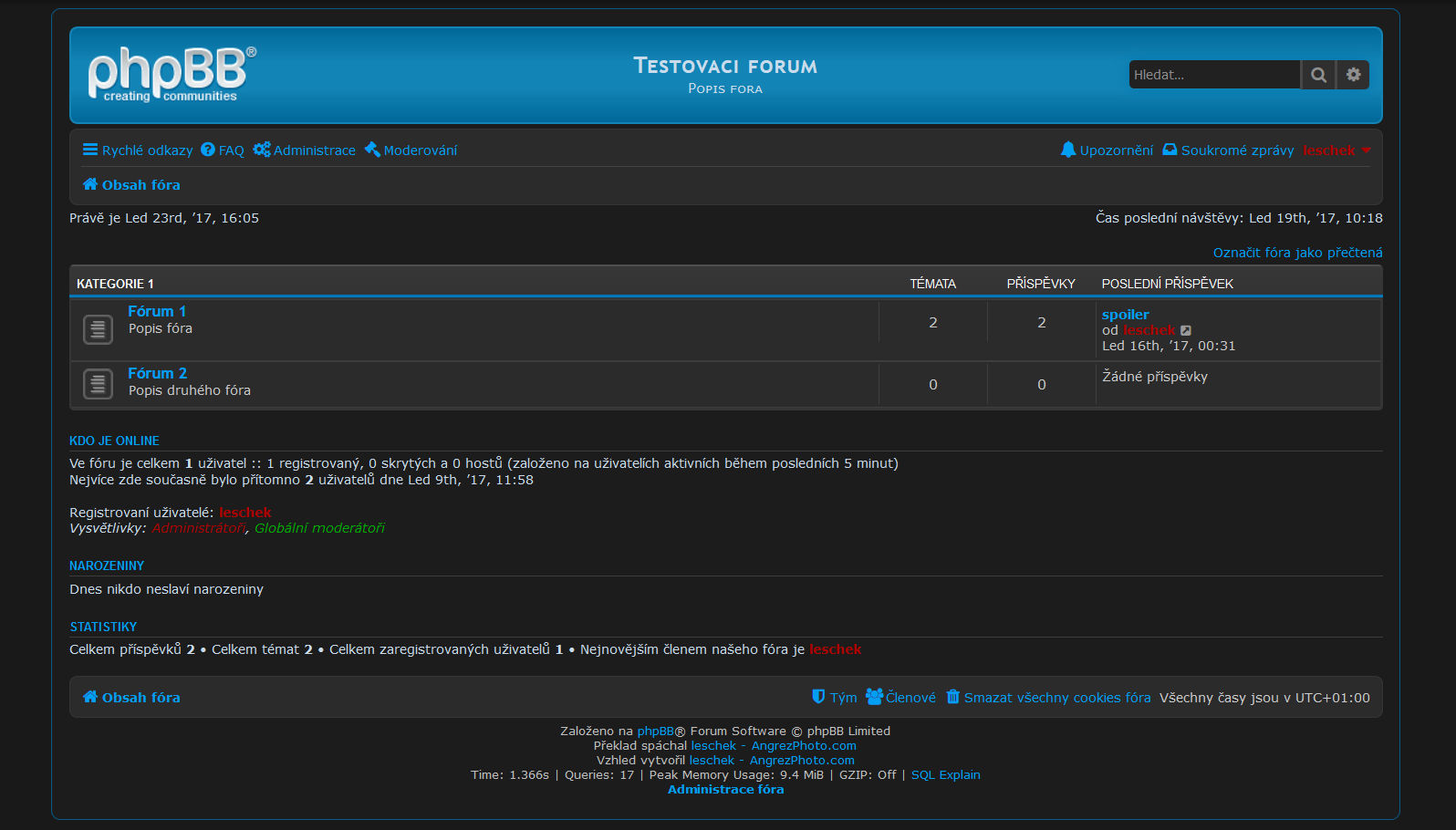Open the Moderování panel link
Image resolution: width=1456 pixels, height=830 pixels.
[420, 150]
